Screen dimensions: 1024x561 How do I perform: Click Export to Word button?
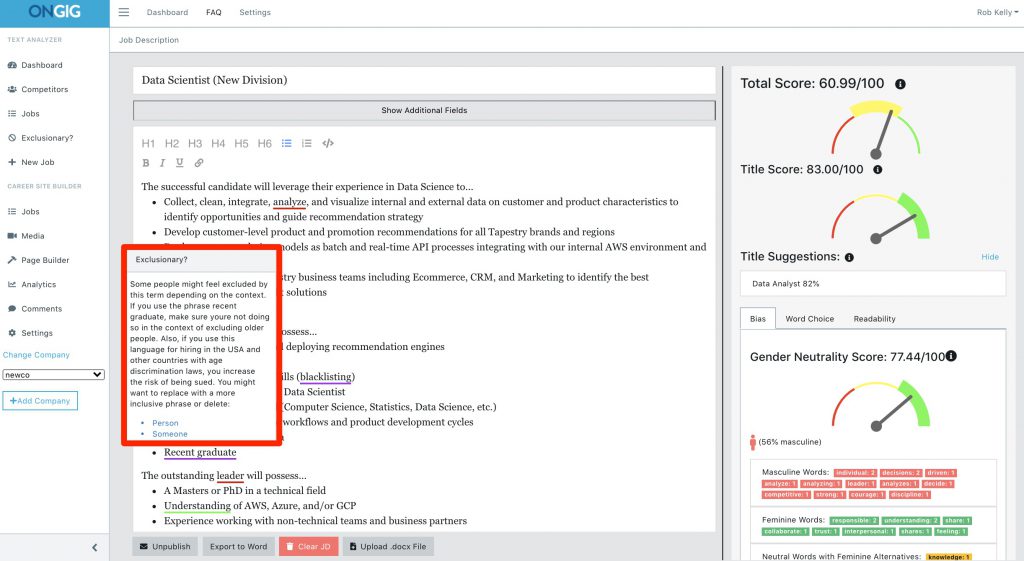coord(238,547)
